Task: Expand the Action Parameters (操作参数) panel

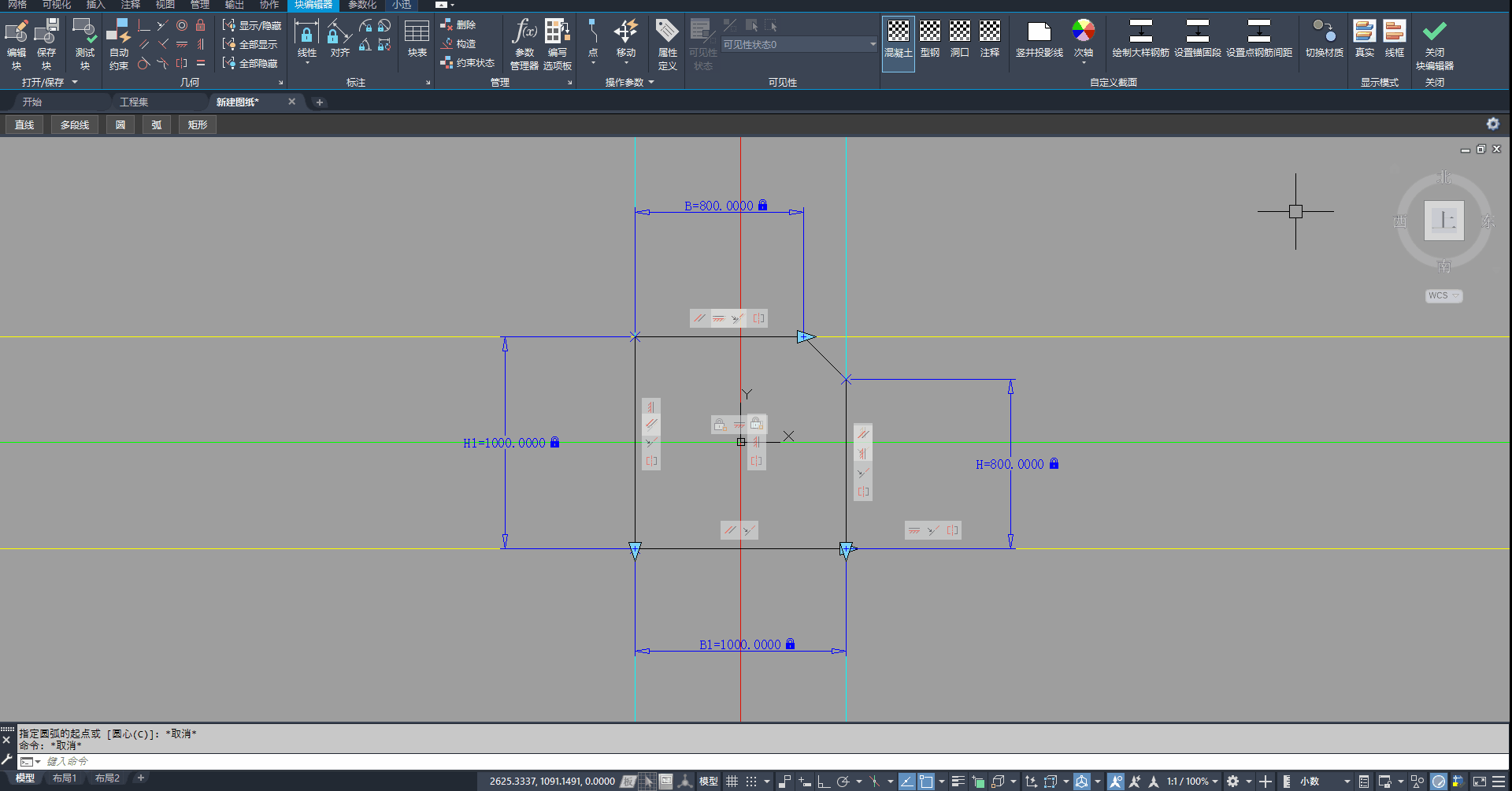Action: tap(629, 82)
